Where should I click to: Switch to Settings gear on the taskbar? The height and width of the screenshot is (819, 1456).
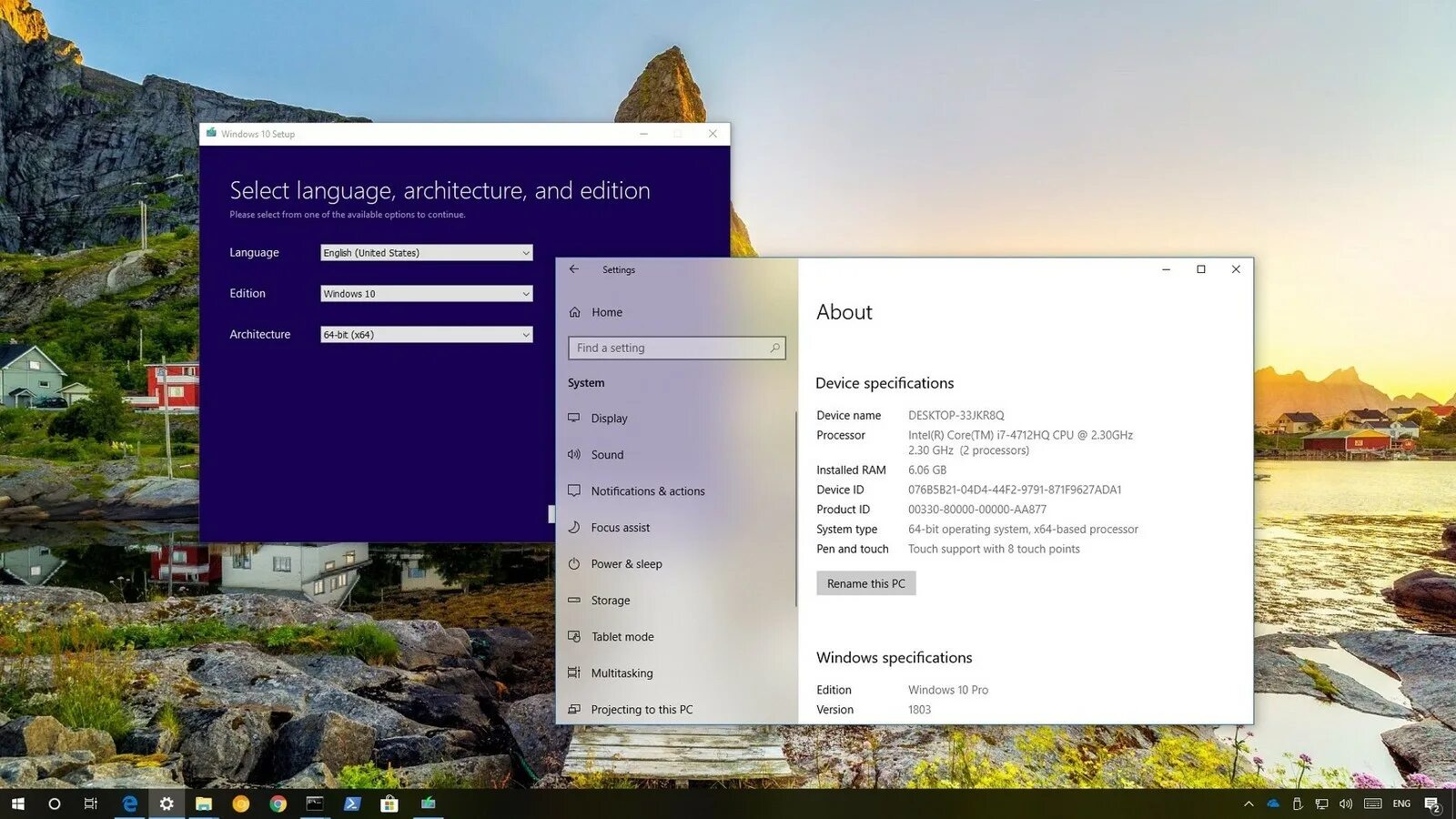(167, 804)
